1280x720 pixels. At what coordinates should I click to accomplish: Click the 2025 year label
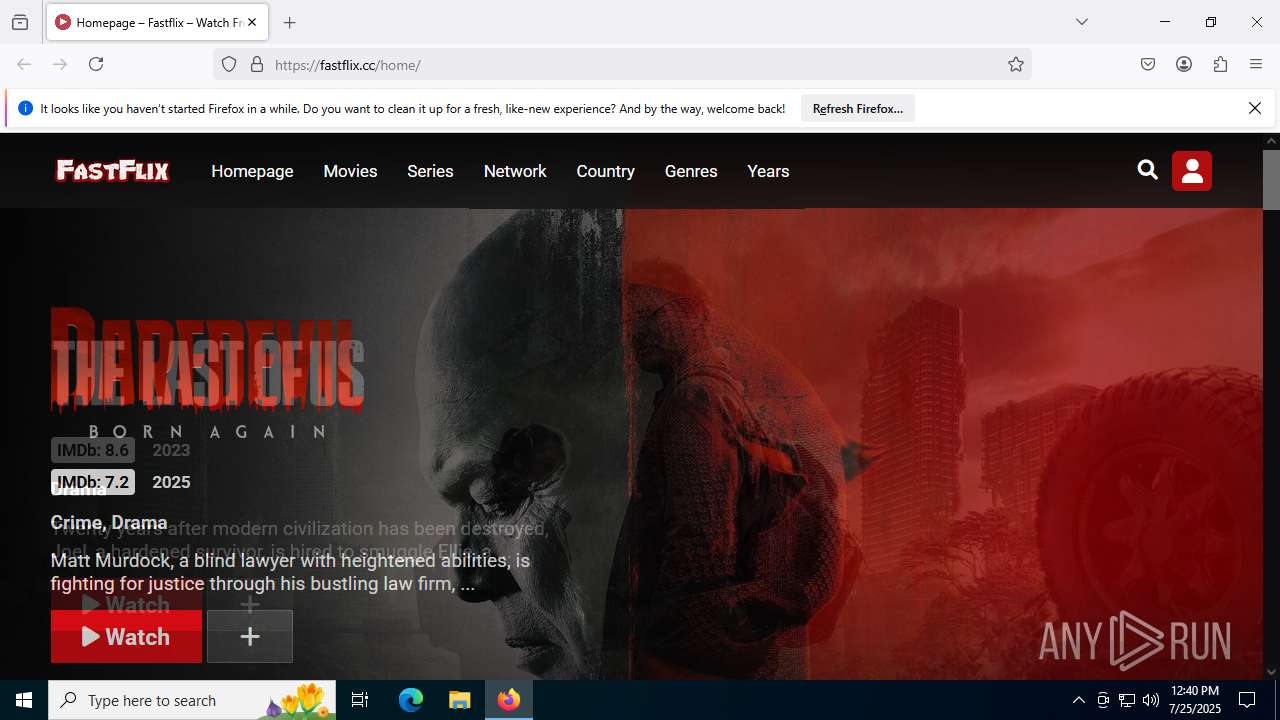171,482
